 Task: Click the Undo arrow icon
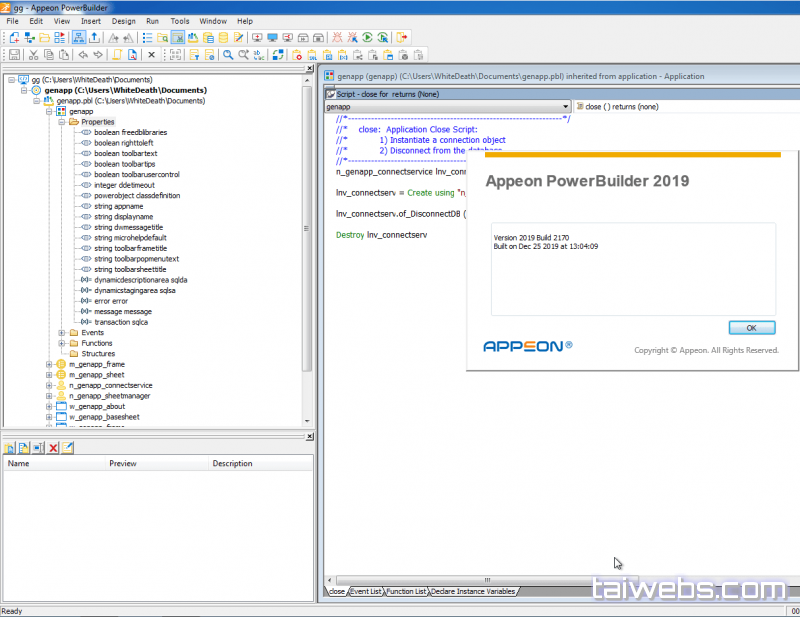coord(82,55)
